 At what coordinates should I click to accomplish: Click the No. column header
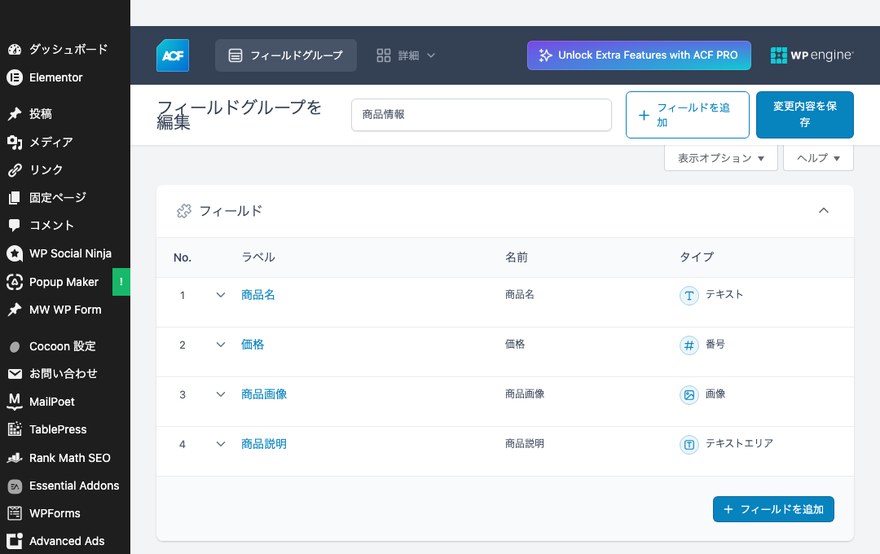pyautogui.click(x=182, y=258)
